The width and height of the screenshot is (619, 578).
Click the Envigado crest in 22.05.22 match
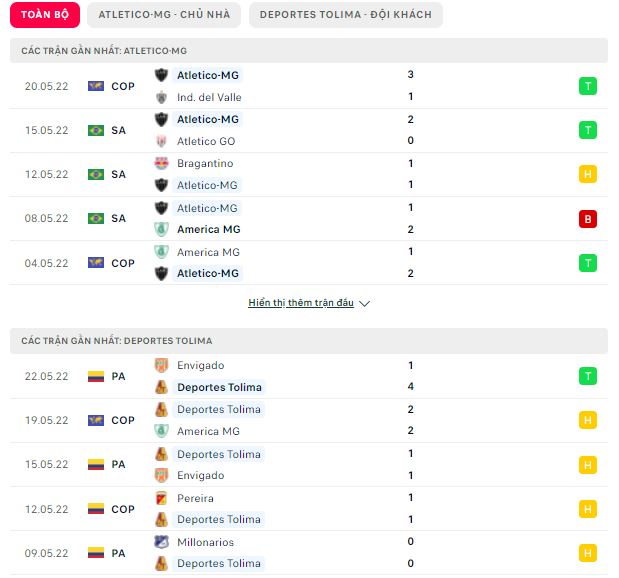click(161, 365)
